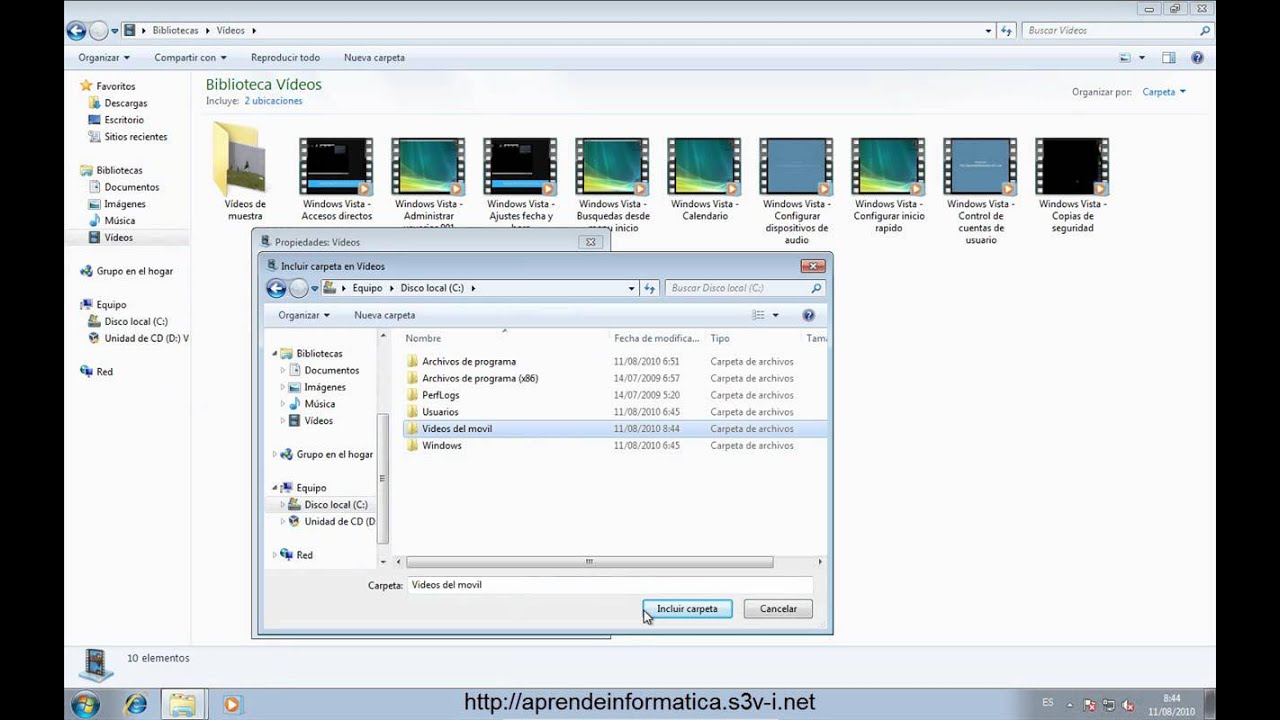Collapse the Bibliotecas node in the dialog tree
Image resolution: width=1280 pixels, height=720 pixels.
point(275,354)
